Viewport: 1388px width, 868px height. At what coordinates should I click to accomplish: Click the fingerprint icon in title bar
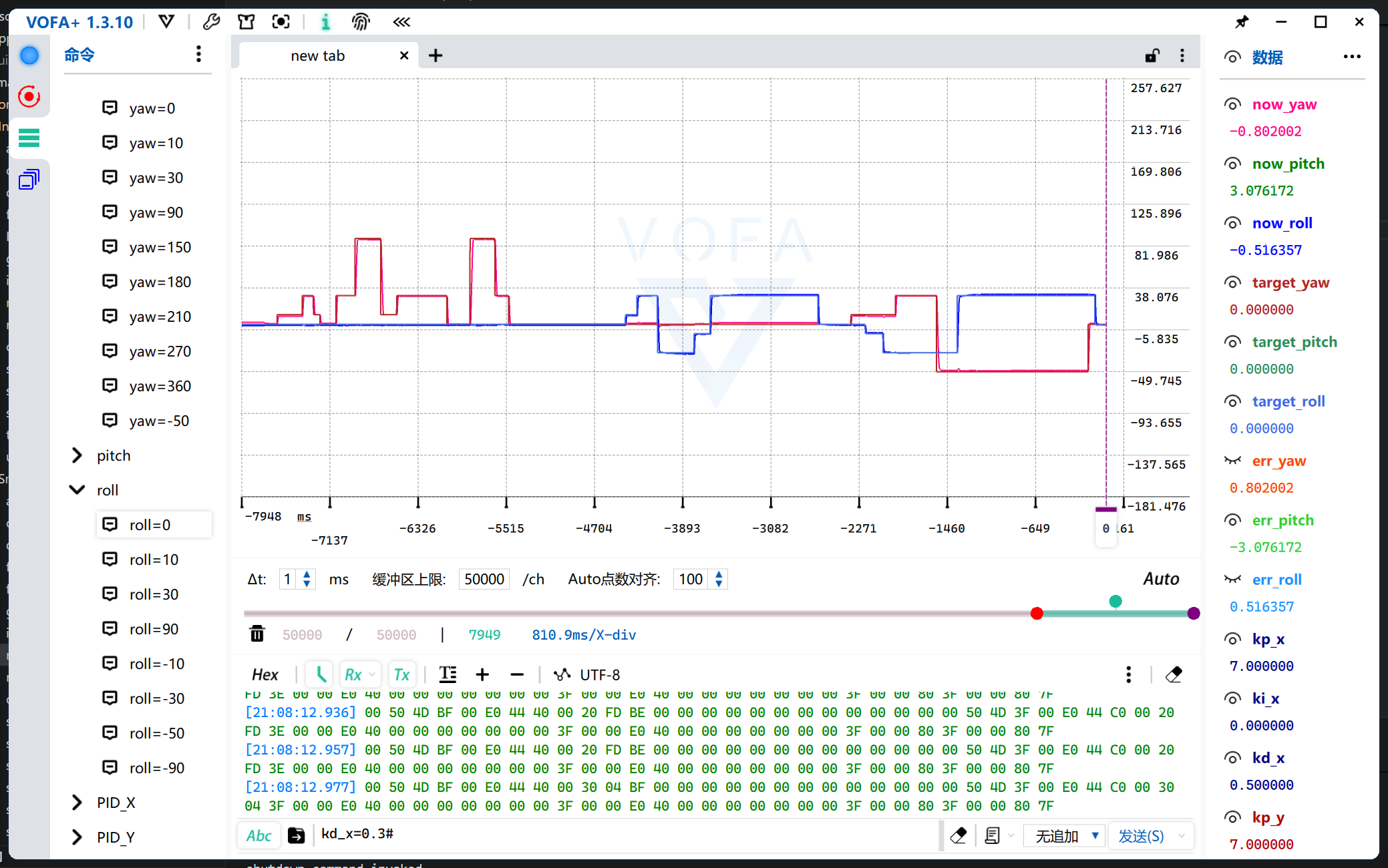361,22
